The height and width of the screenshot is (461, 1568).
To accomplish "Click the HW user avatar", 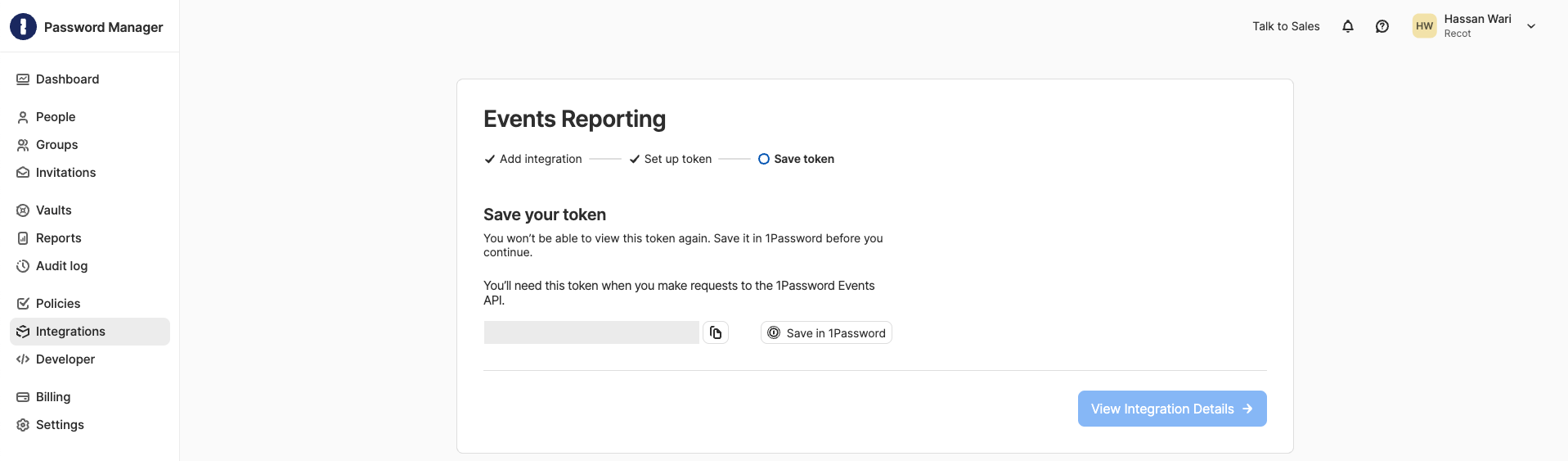I will click(1425, 26).
